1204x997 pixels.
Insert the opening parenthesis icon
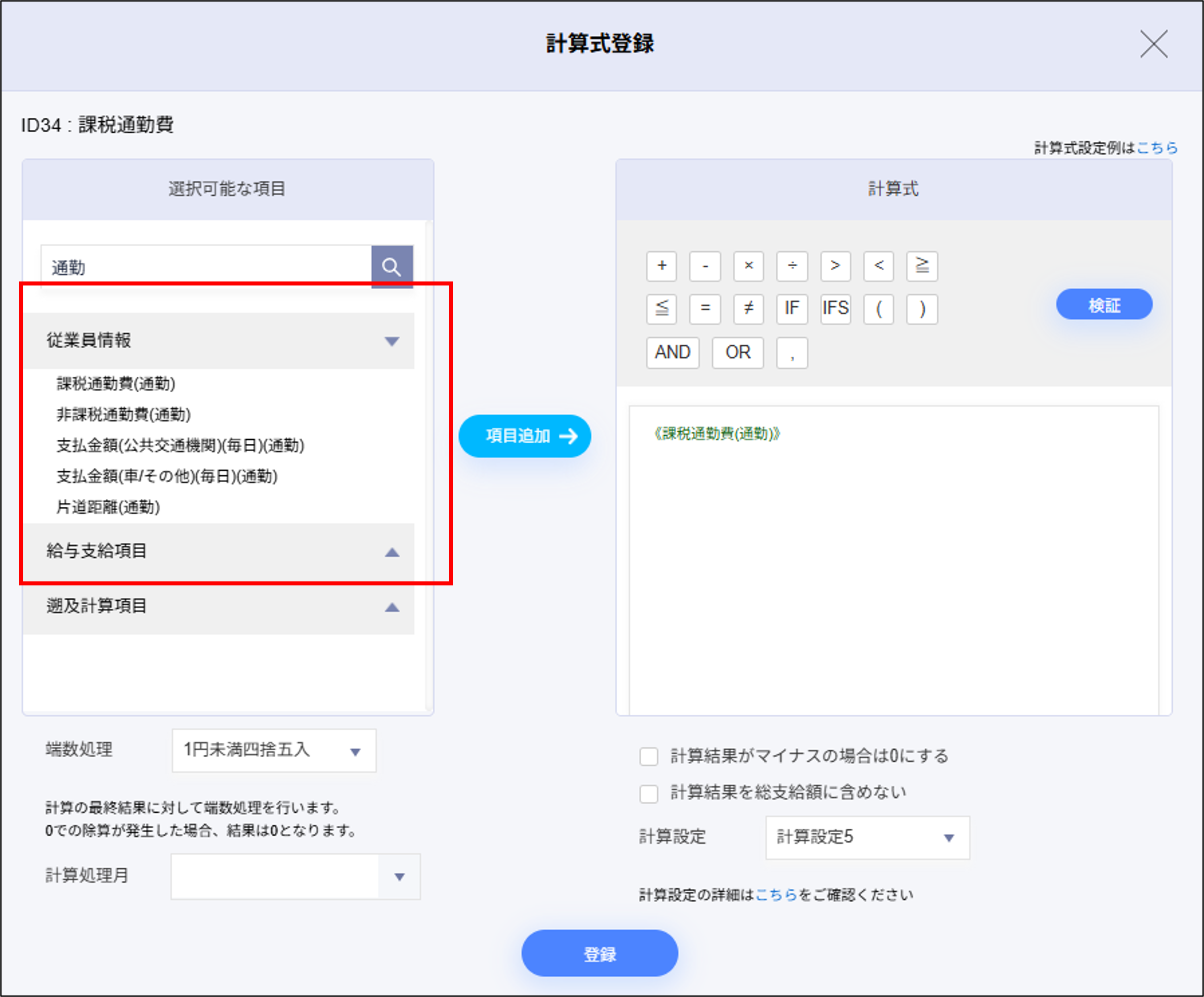tap(879, 309)
